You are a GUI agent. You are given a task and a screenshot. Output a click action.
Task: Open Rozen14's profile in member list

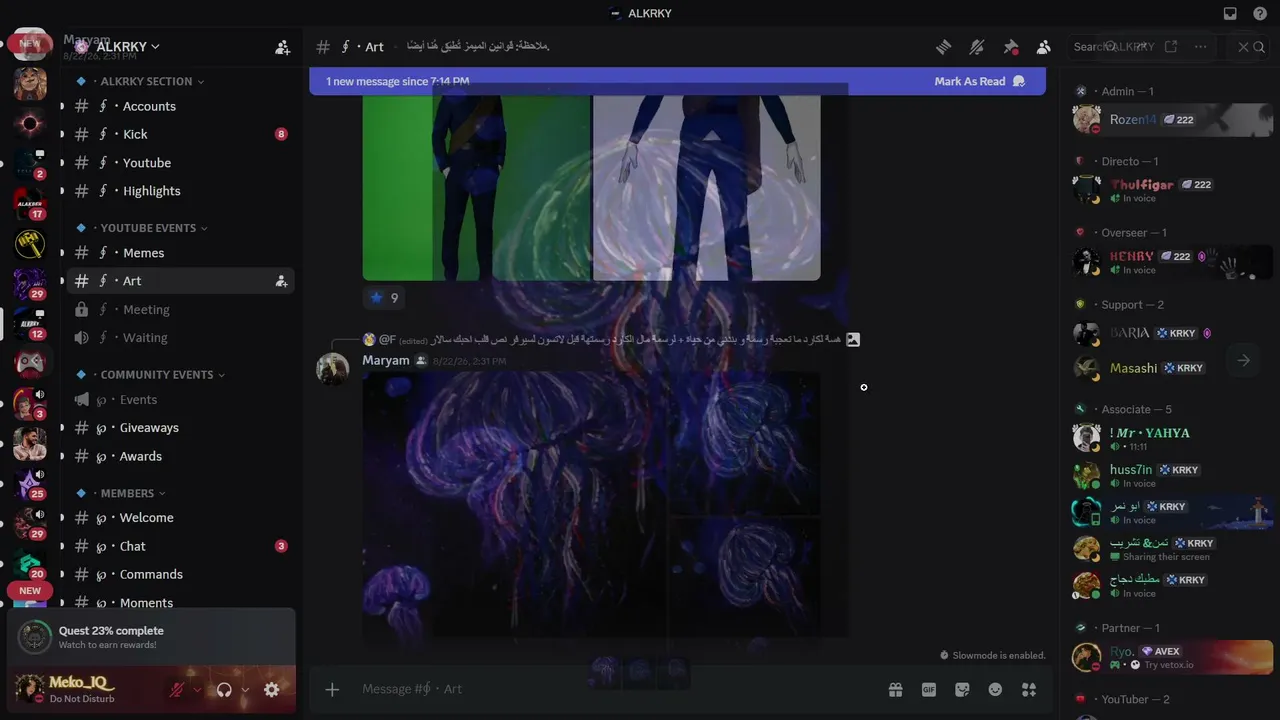[1172, 120]
